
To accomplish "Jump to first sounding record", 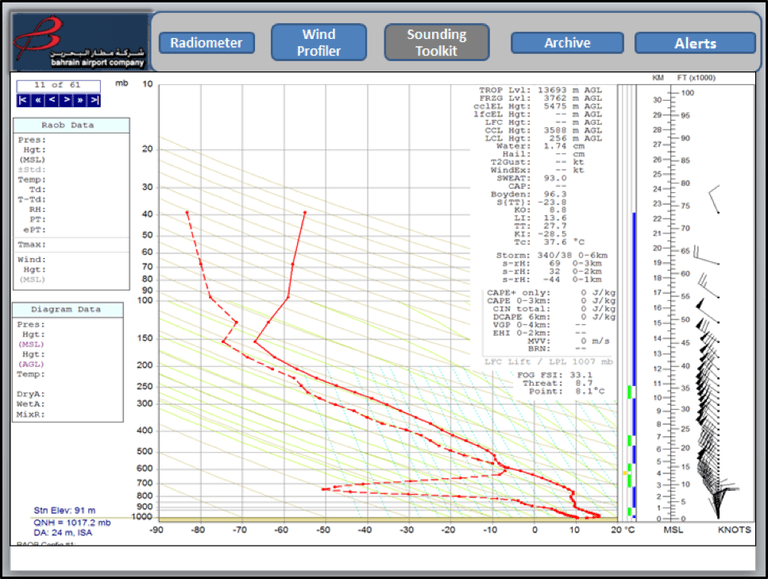I will point(23,100).
